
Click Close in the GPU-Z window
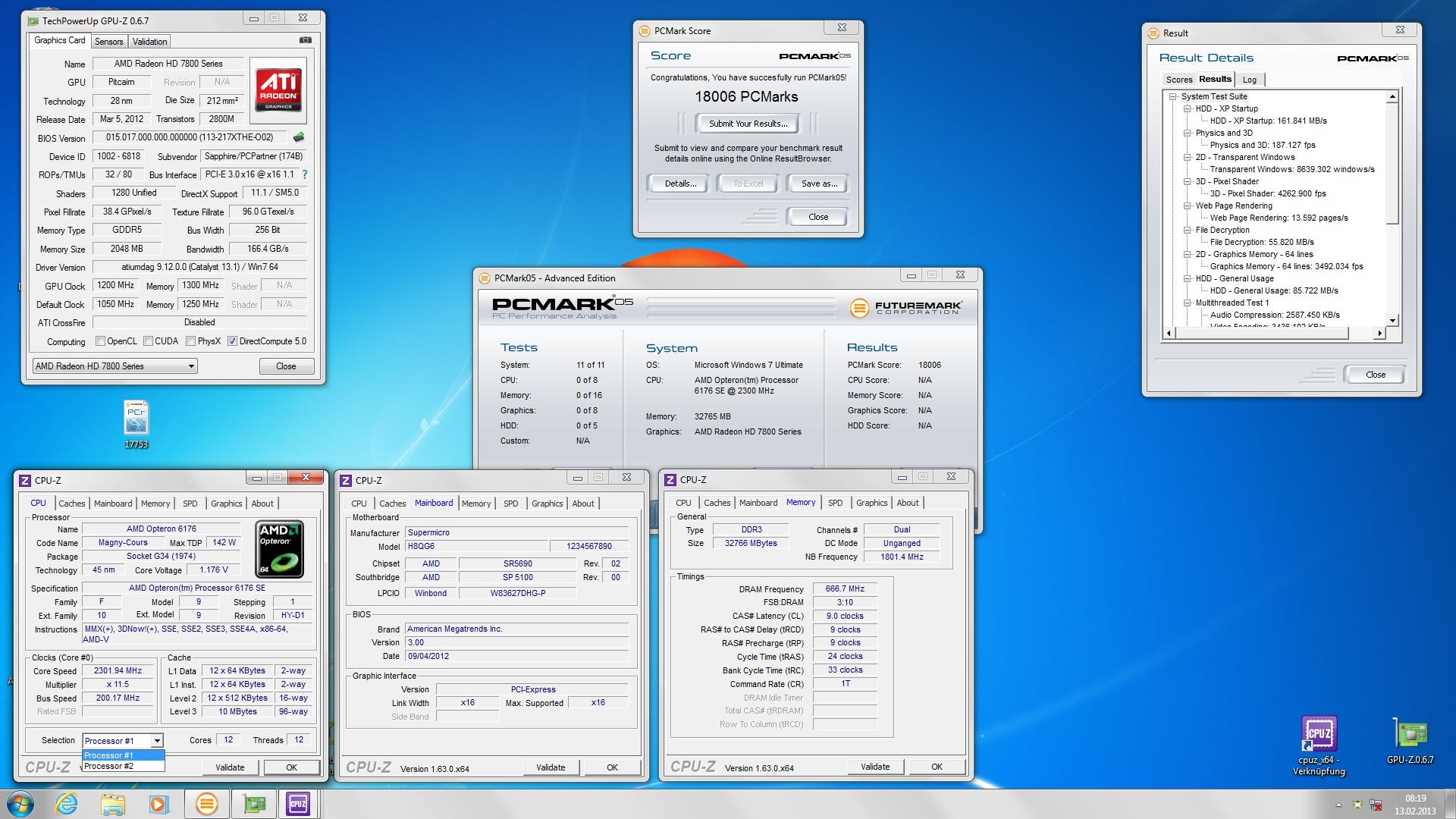[x=286, y=366]
